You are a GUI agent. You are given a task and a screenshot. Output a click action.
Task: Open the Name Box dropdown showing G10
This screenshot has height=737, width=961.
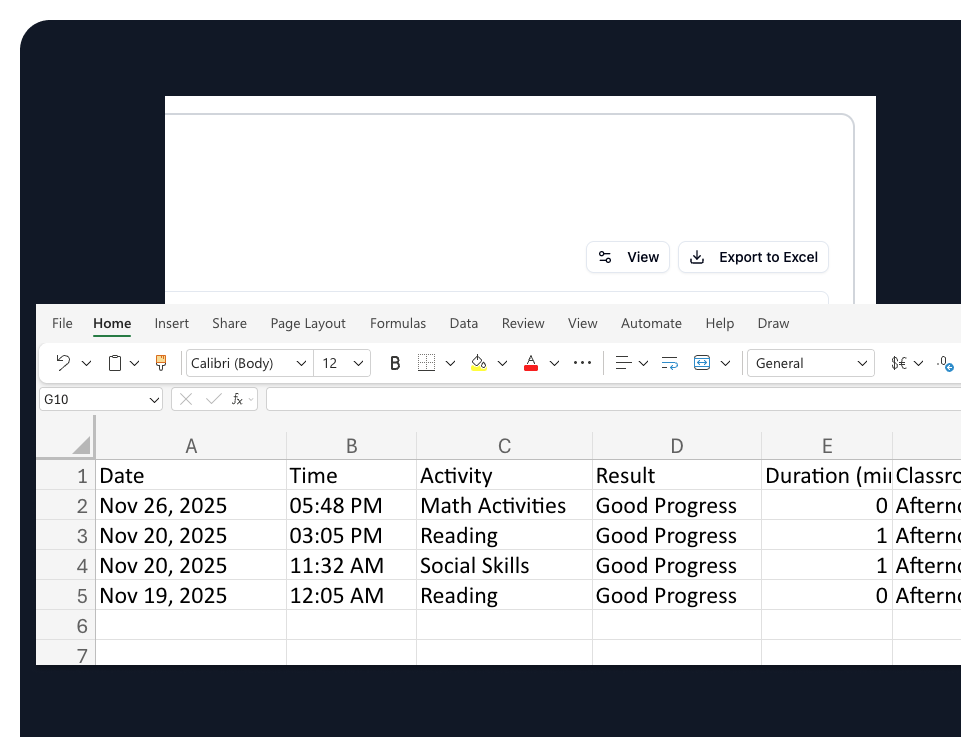click(x=100, y=399)
